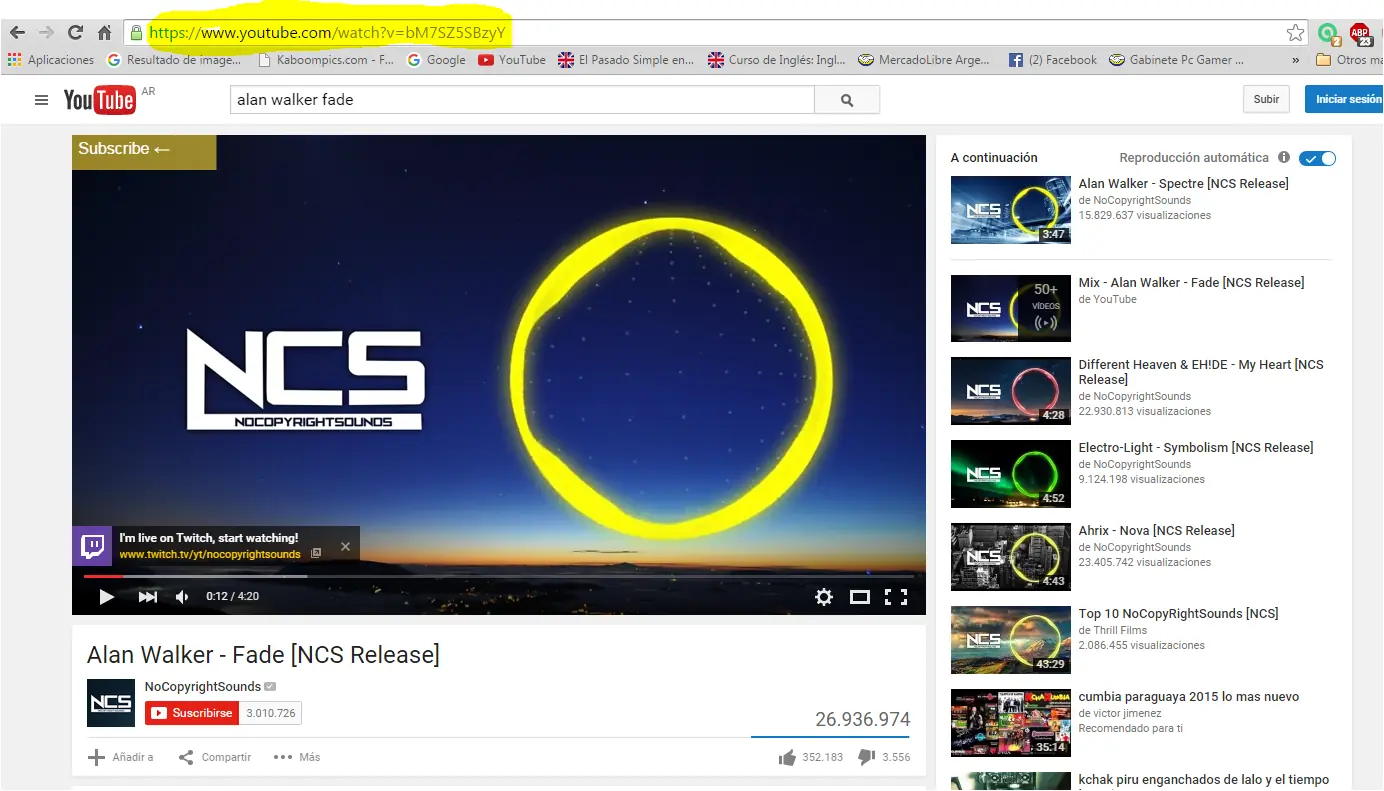Seek the video using the progress bar
Viewport: 1384px width, 791px height.
[498, 576]
